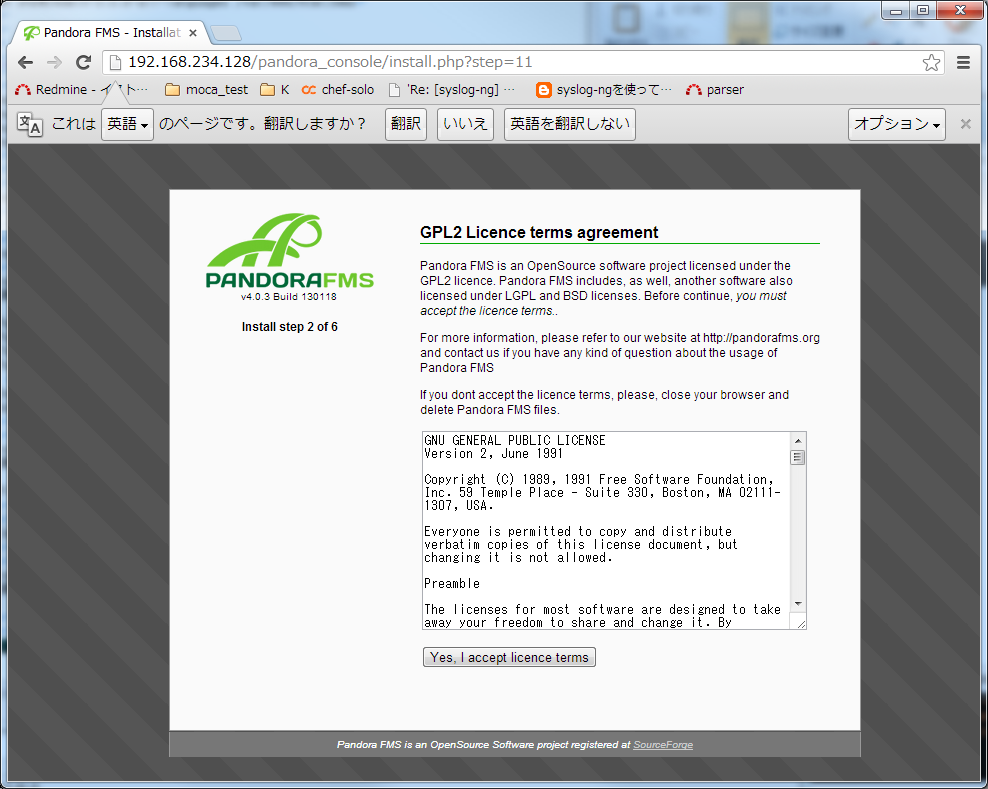Follow the SourceForge link in footer
Image resolution: width=988 pixels, height=789 pixels.
point(662,745)
